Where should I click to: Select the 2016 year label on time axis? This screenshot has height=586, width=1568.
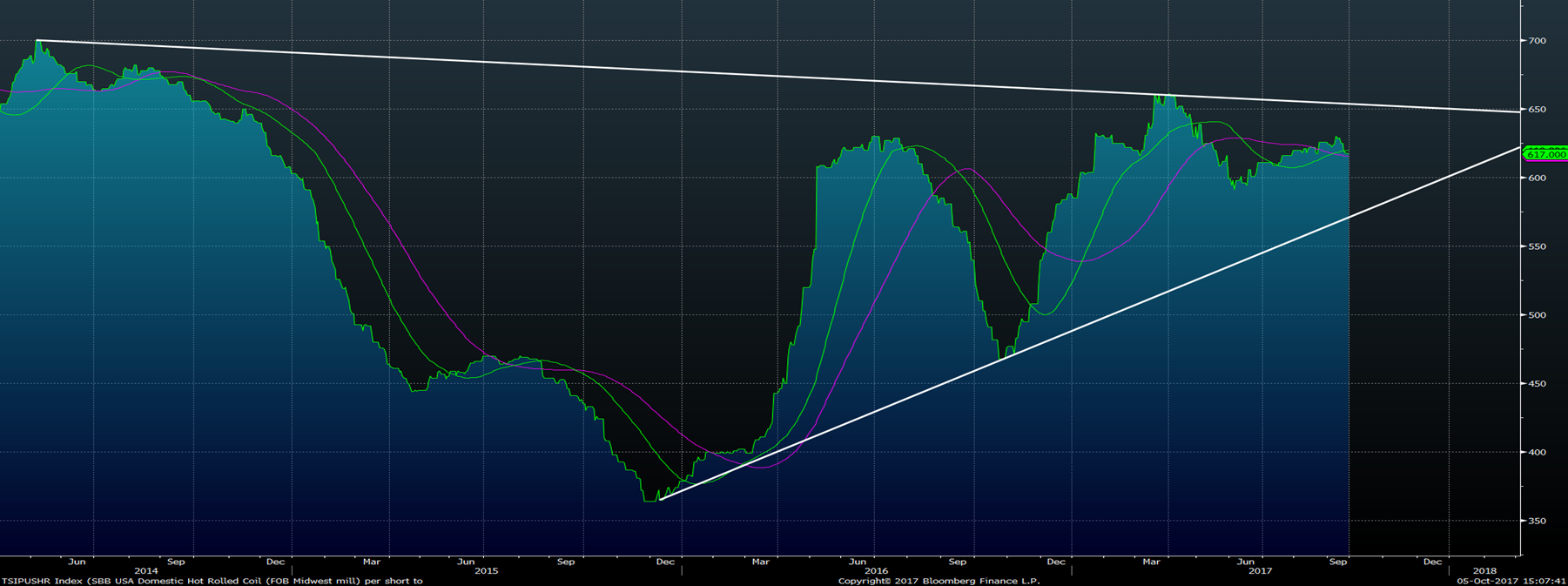tap(876, 571)
